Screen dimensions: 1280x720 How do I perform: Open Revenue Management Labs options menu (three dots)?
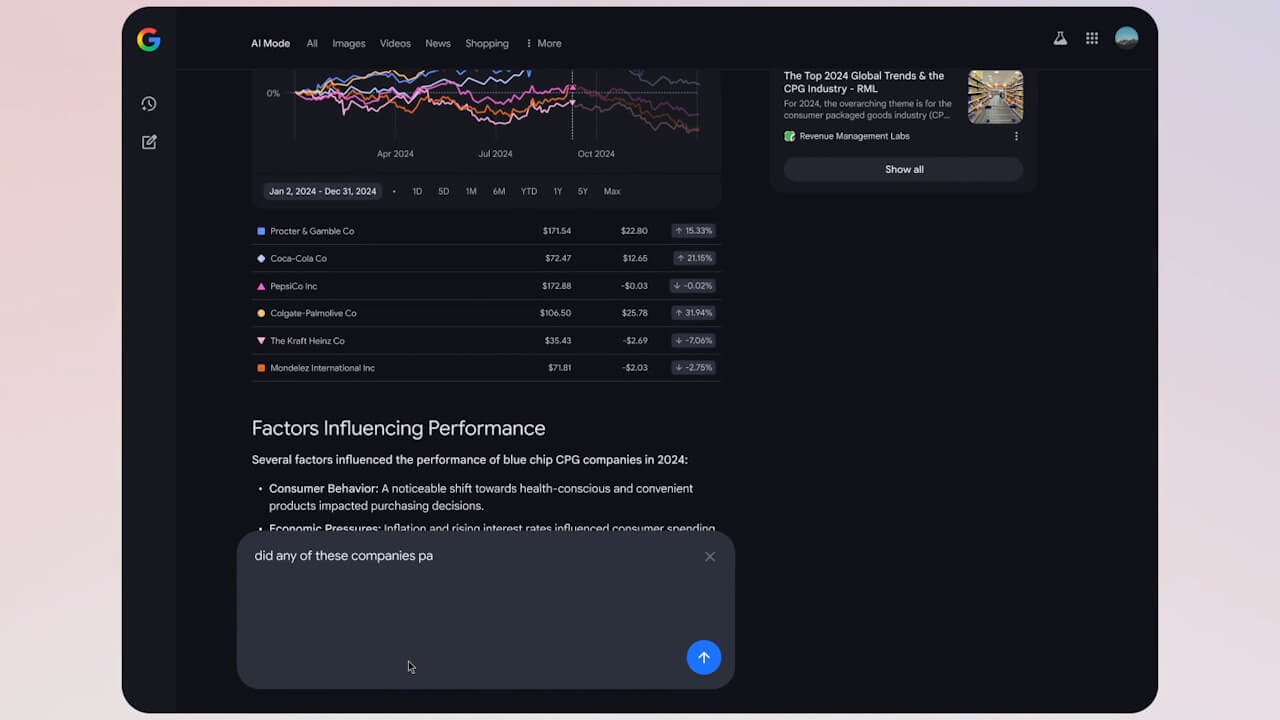(1016, 137)
